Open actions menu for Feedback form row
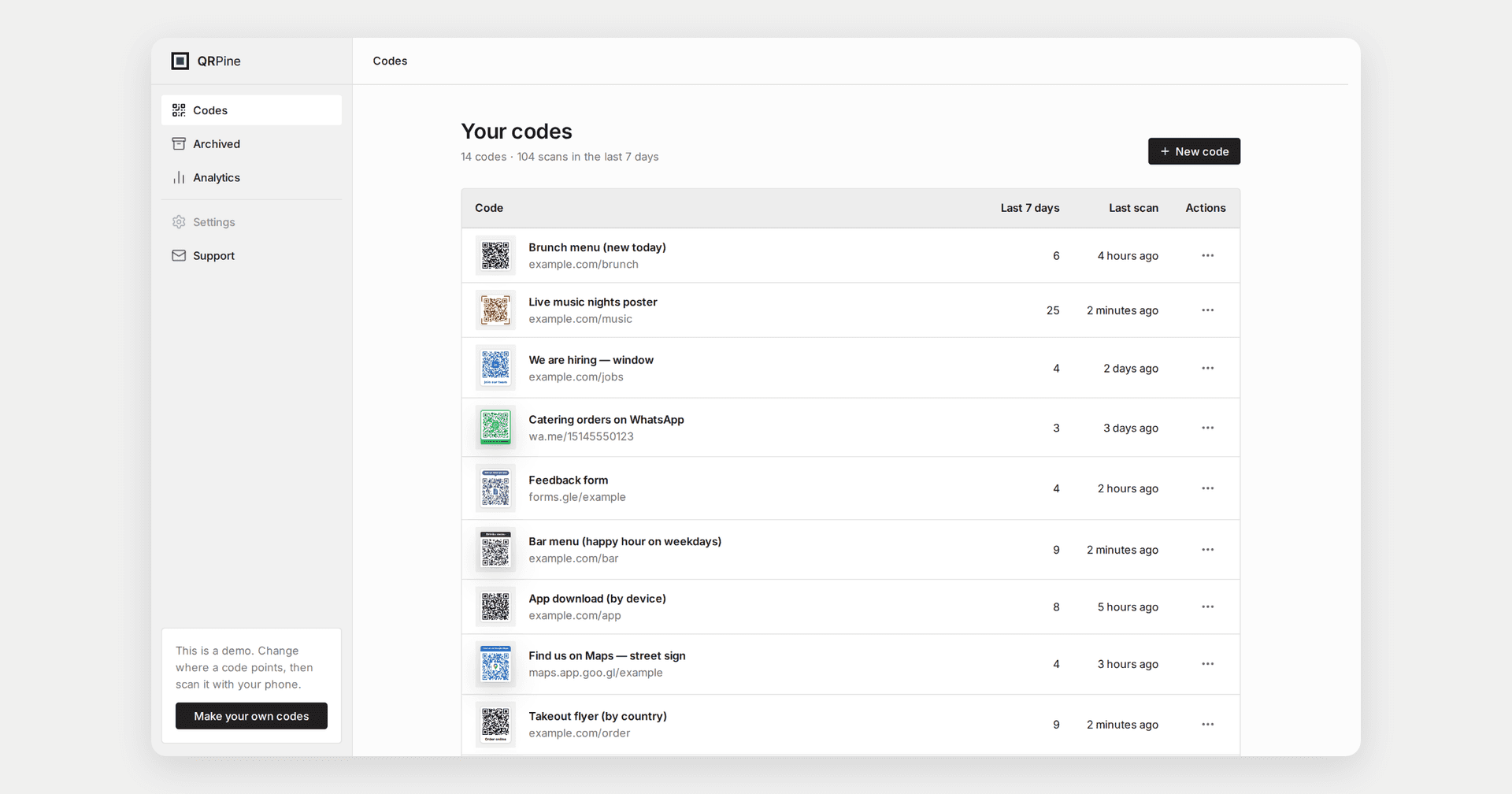This screenshot has width=1512, height=794. coord(1208,488)
